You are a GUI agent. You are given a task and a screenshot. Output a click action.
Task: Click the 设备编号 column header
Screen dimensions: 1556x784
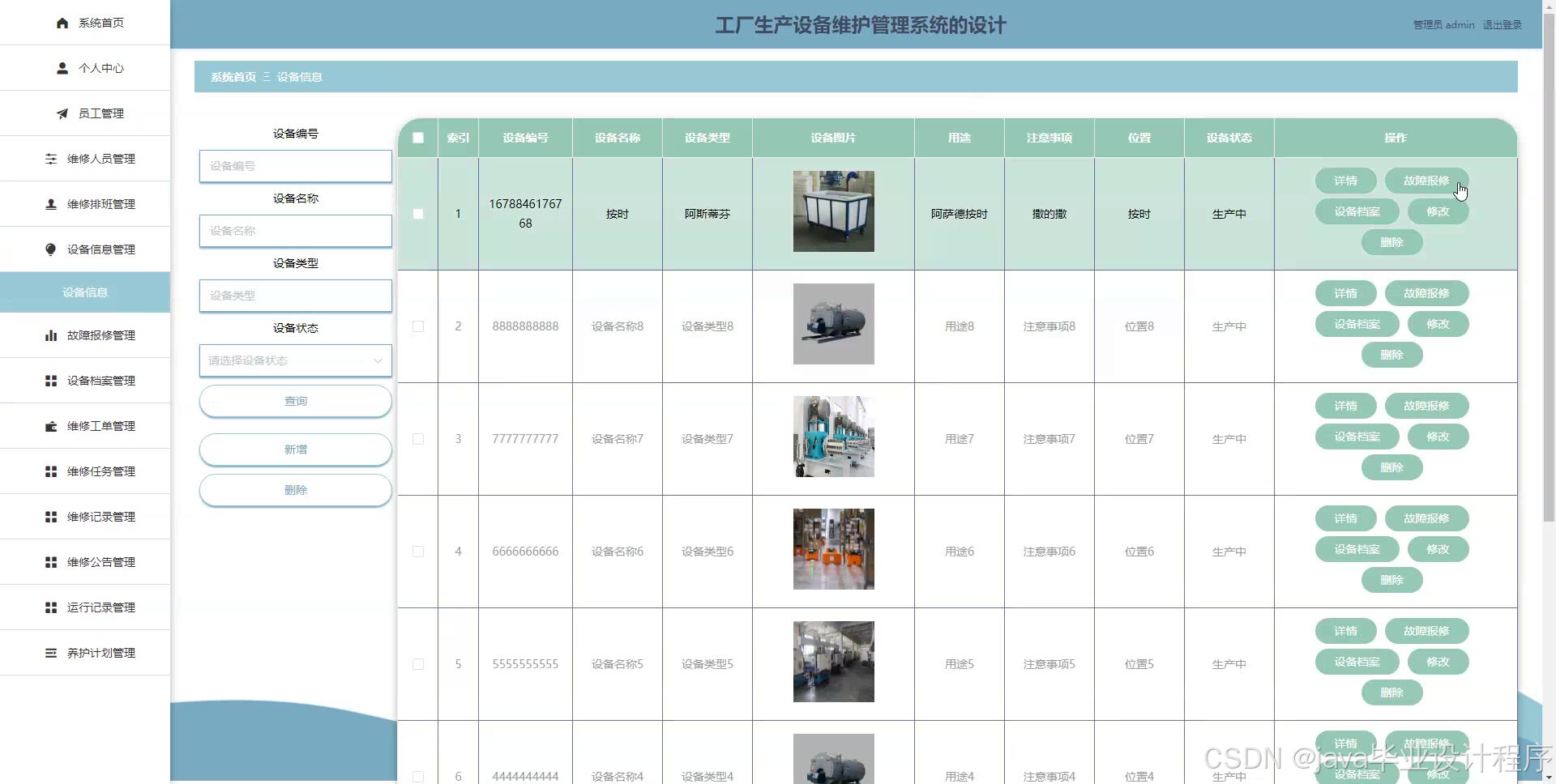(525, 138)
